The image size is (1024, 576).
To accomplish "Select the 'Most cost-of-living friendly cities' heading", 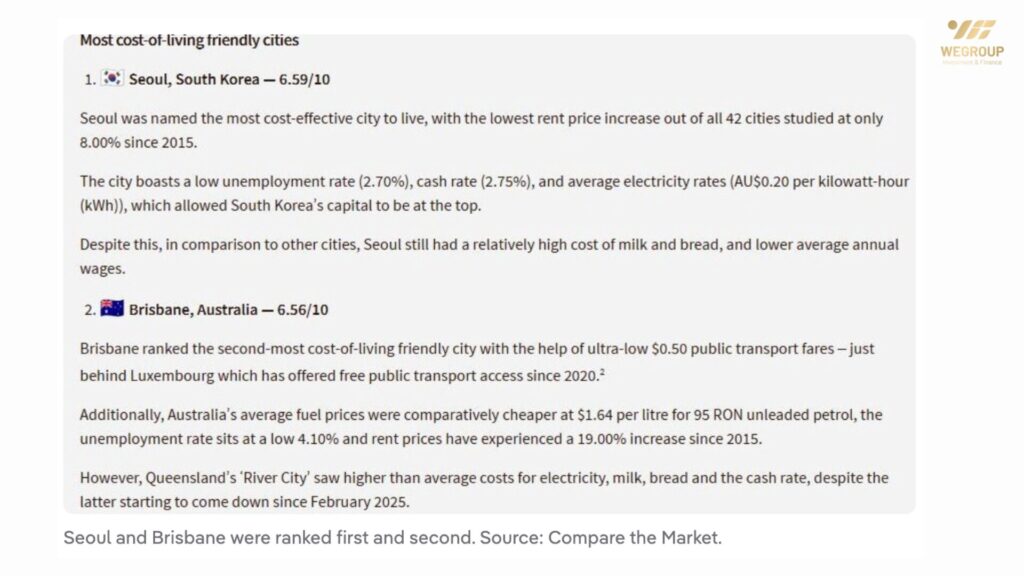I will coord(189,41).
